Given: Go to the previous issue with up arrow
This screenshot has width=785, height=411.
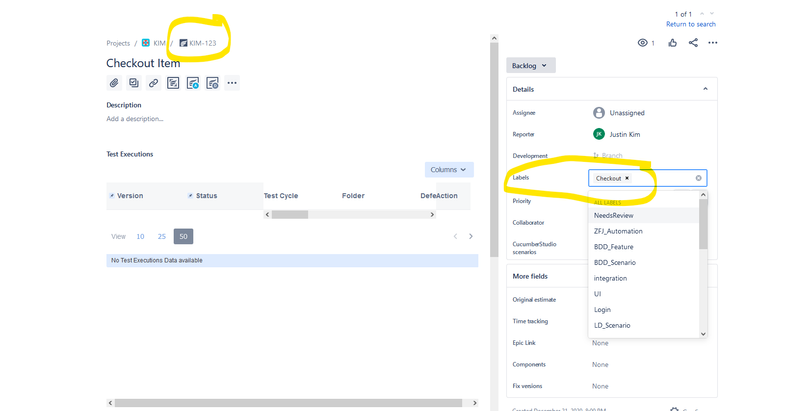Looking at the screenshot, I should click(702, 14).
